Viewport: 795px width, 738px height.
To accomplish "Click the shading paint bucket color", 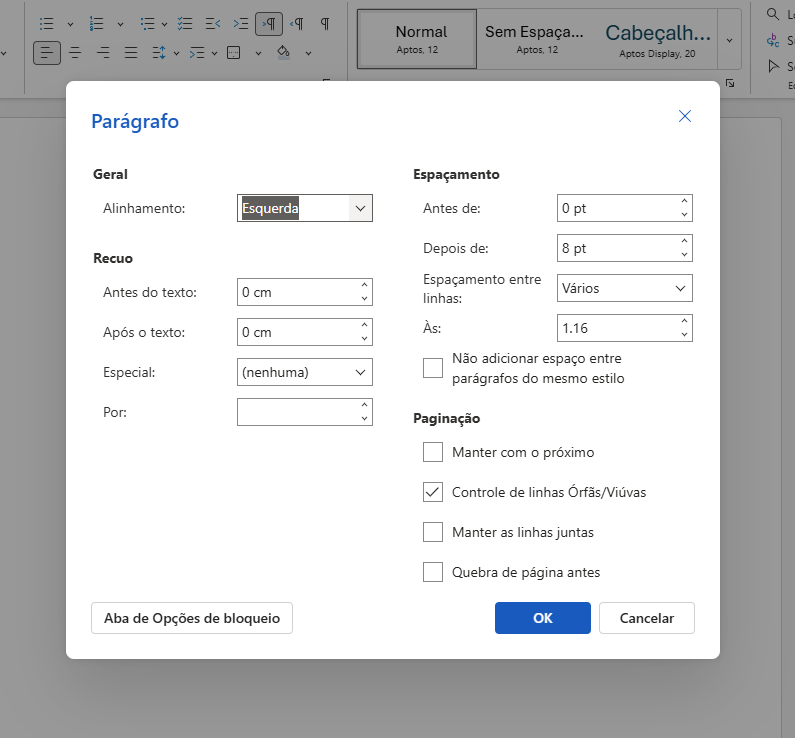I will [282, 53].
